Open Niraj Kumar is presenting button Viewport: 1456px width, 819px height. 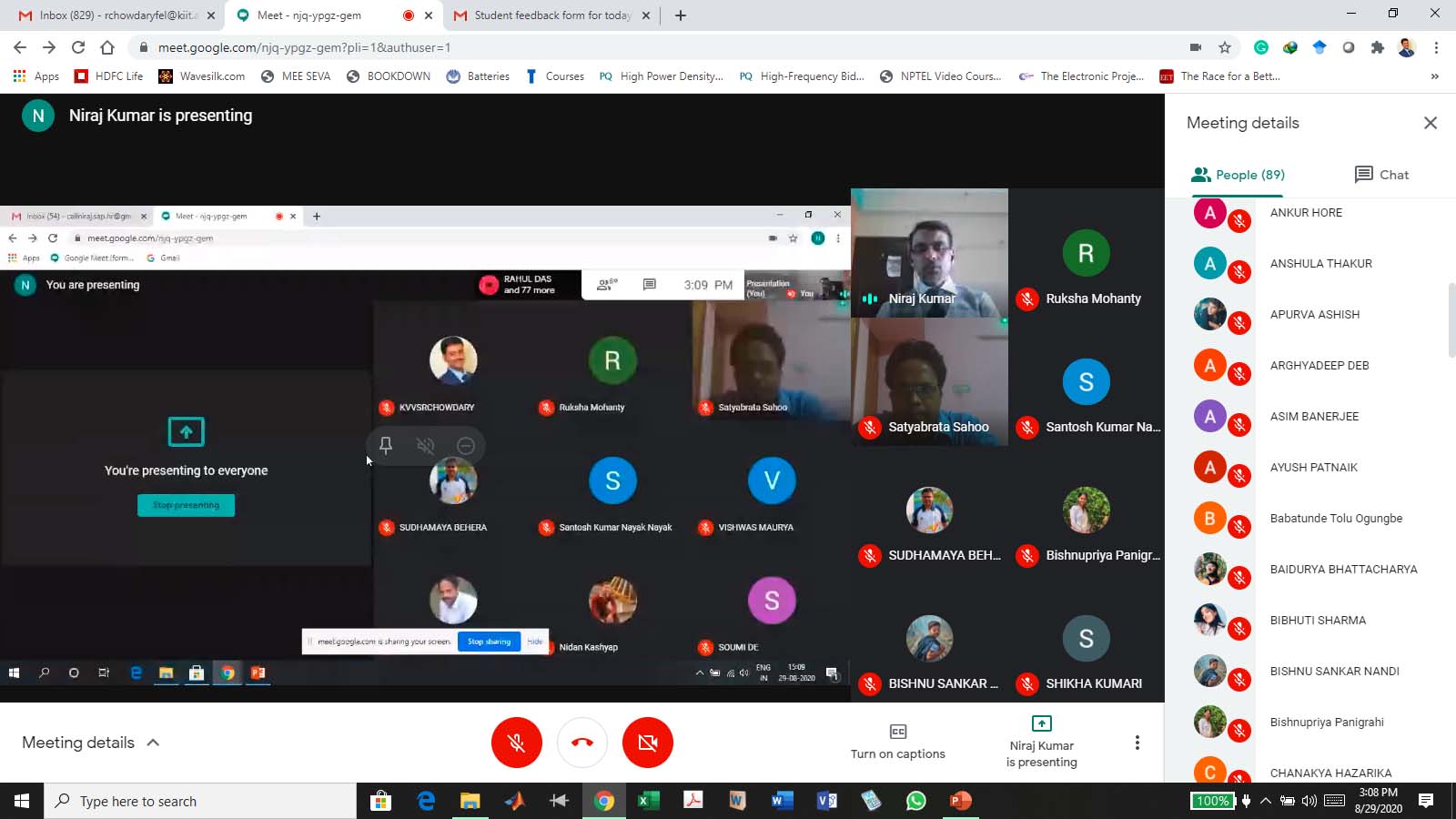click(1041, 742)
